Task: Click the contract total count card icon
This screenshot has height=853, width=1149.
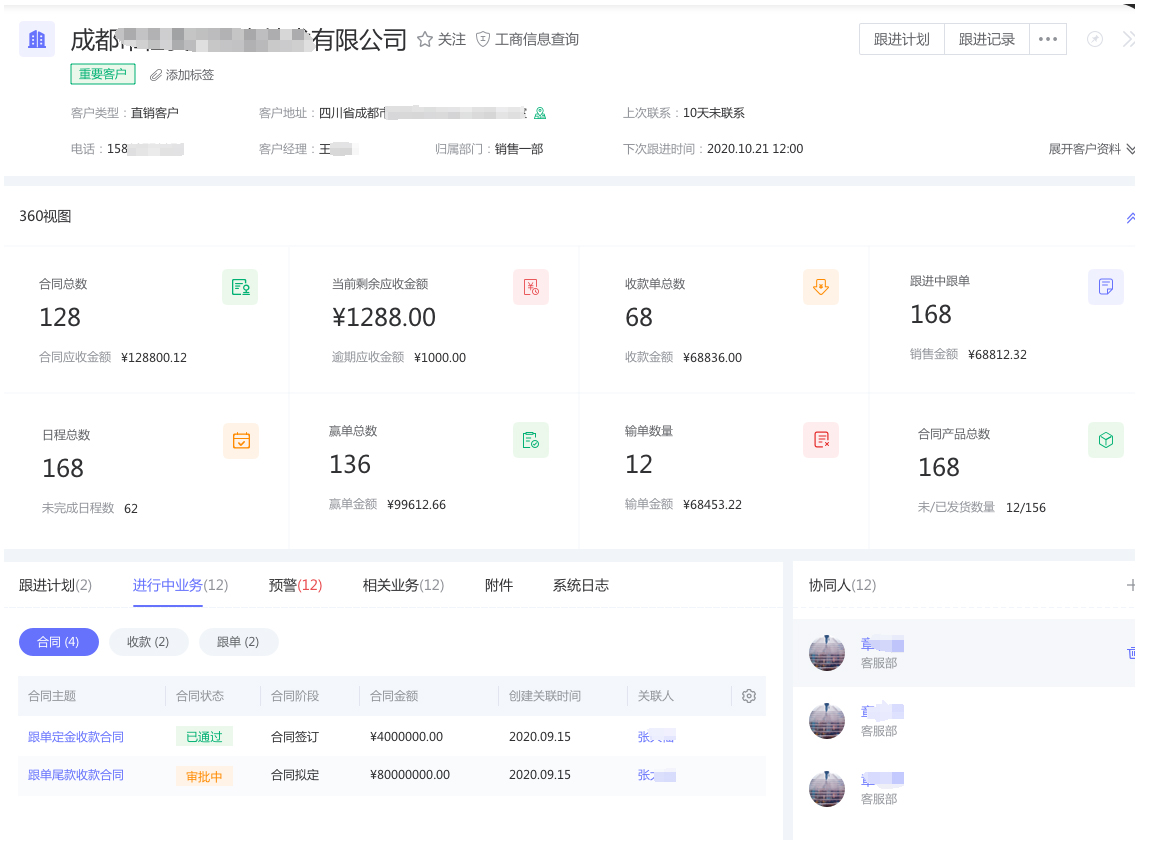Action: click(240, 287)
